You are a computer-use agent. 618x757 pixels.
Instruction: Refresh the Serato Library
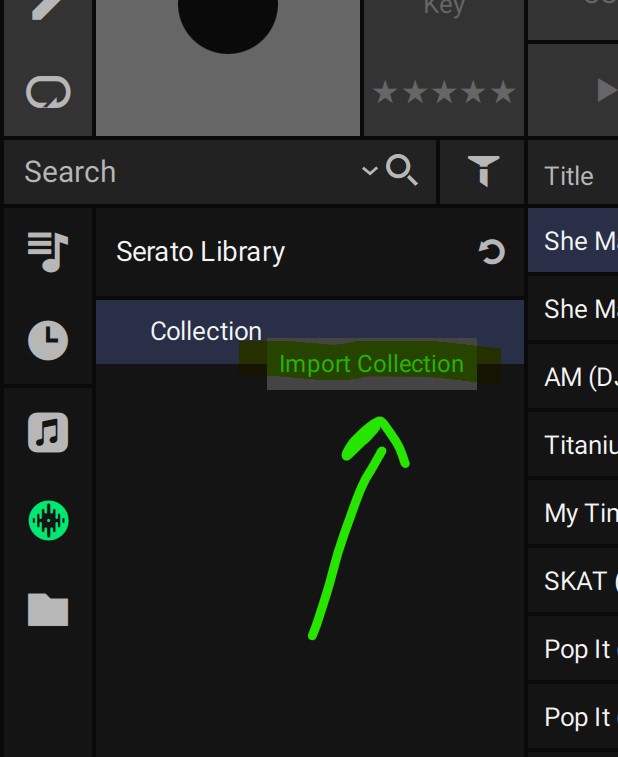(492, 252)
